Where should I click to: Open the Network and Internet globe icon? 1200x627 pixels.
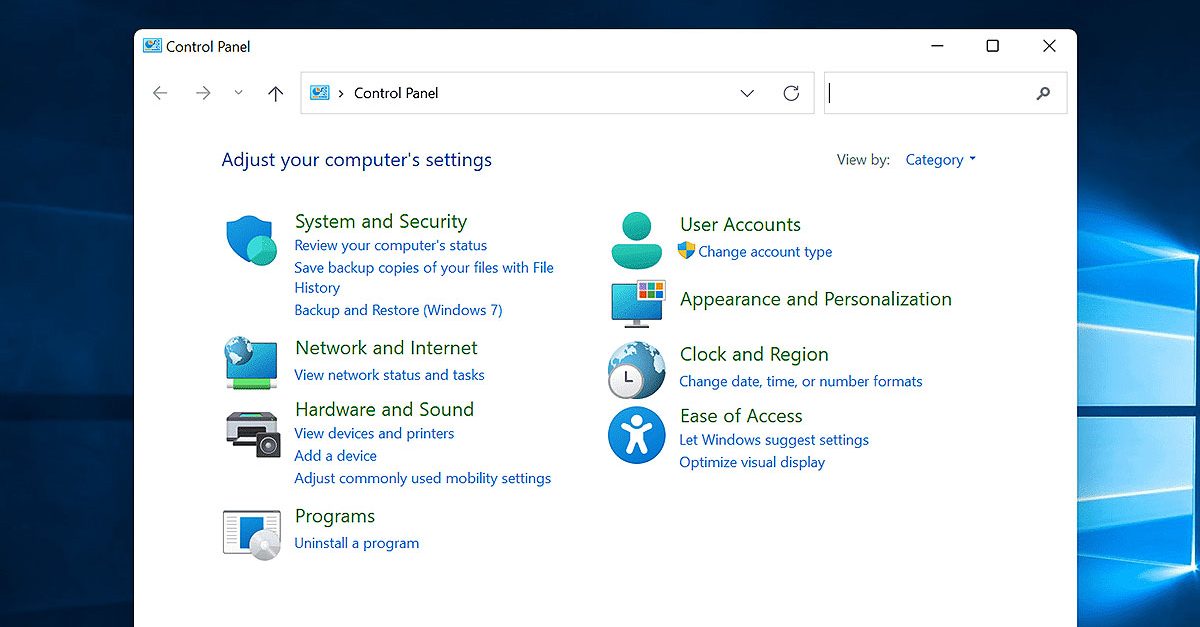251,362
